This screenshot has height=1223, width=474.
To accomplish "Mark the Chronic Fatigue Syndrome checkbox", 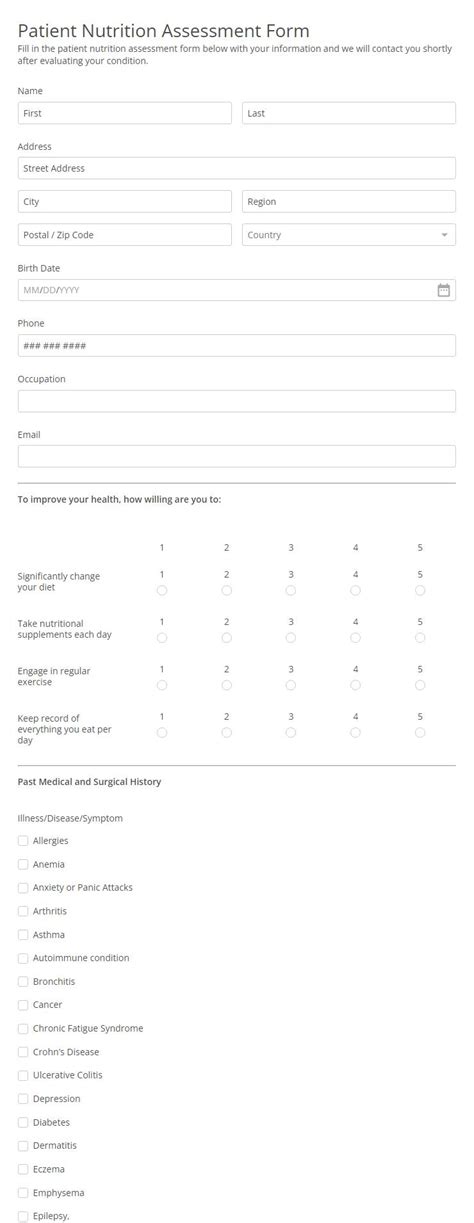I will point(23,1028).
